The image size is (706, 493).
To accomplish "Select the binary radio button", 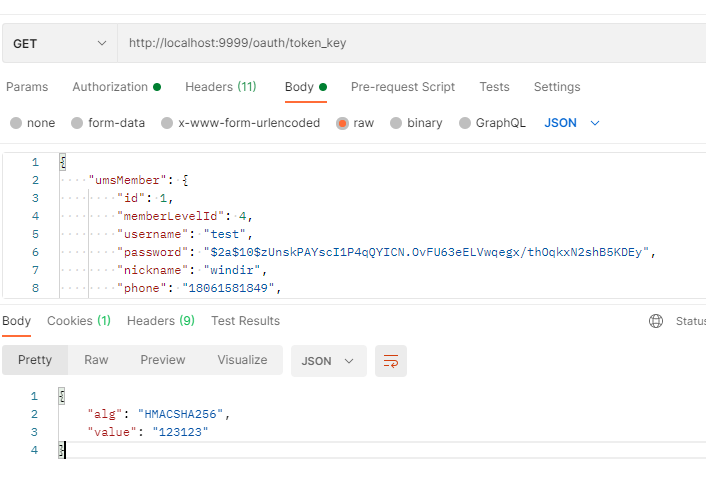I will (396, 123).
